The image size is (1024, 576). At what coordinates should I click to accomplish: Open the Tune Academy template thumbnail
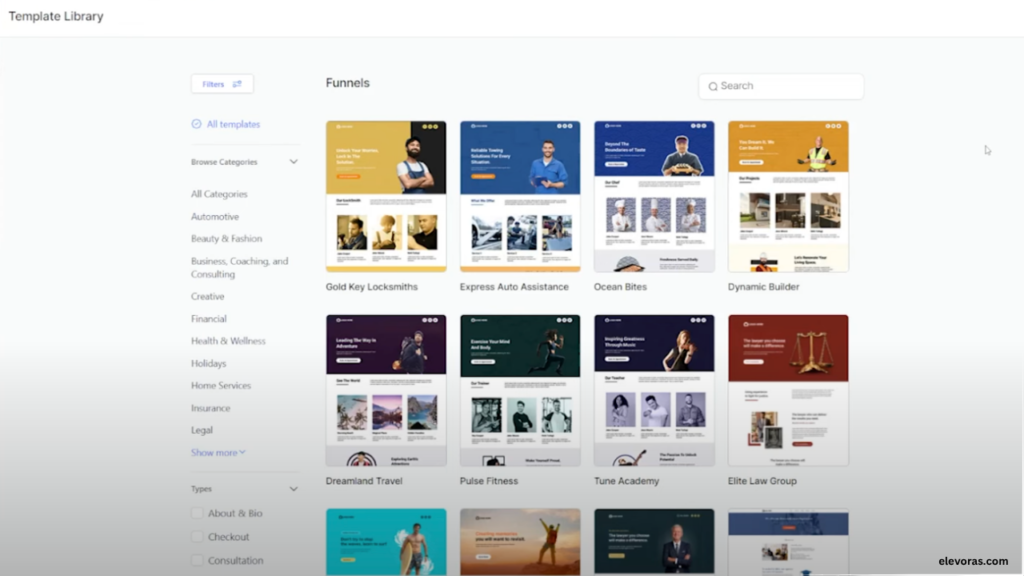(654, 391)
